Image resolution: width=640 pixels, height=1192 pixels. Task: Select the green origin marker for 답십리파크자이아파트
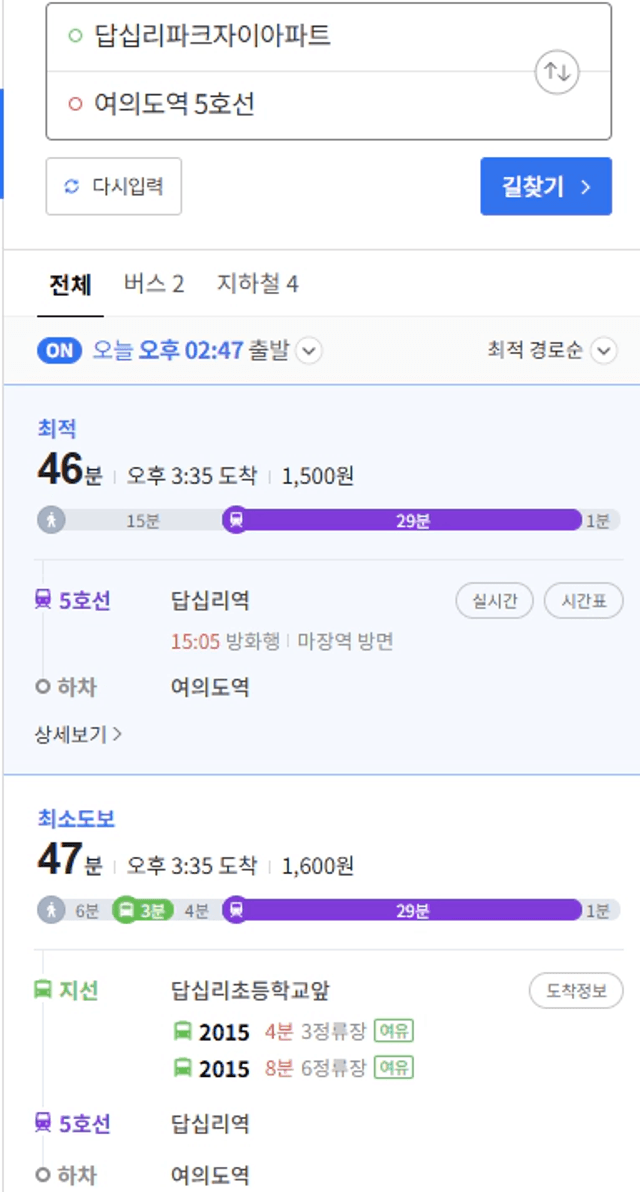click(74, 35)
